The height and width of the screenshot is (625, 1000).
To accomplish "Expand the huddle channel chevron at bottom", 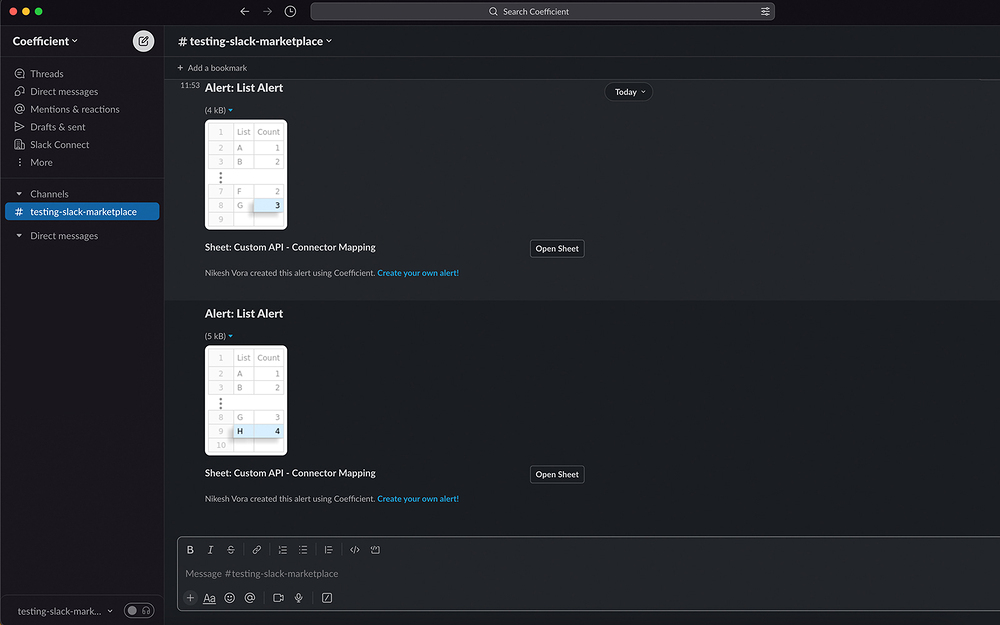I will [x=110, y=611].
